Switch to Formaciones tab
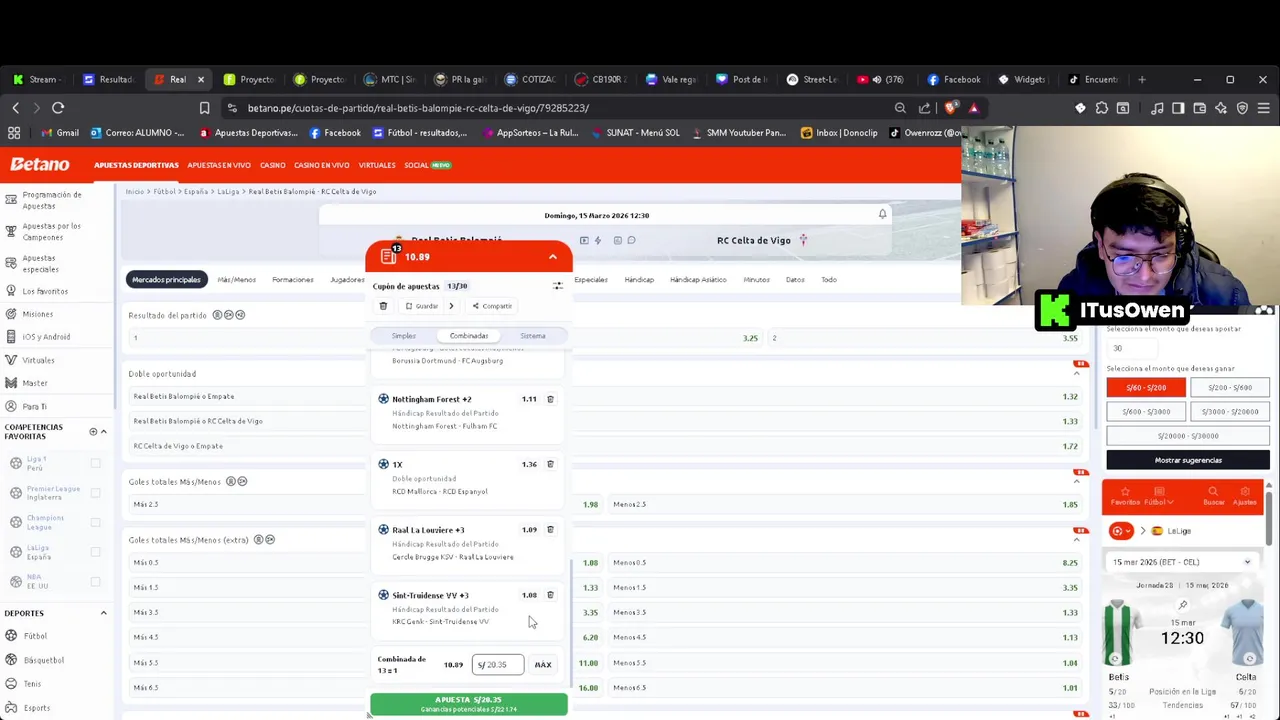Screen dimensions: 1280x720 click(x=293, y=280)
